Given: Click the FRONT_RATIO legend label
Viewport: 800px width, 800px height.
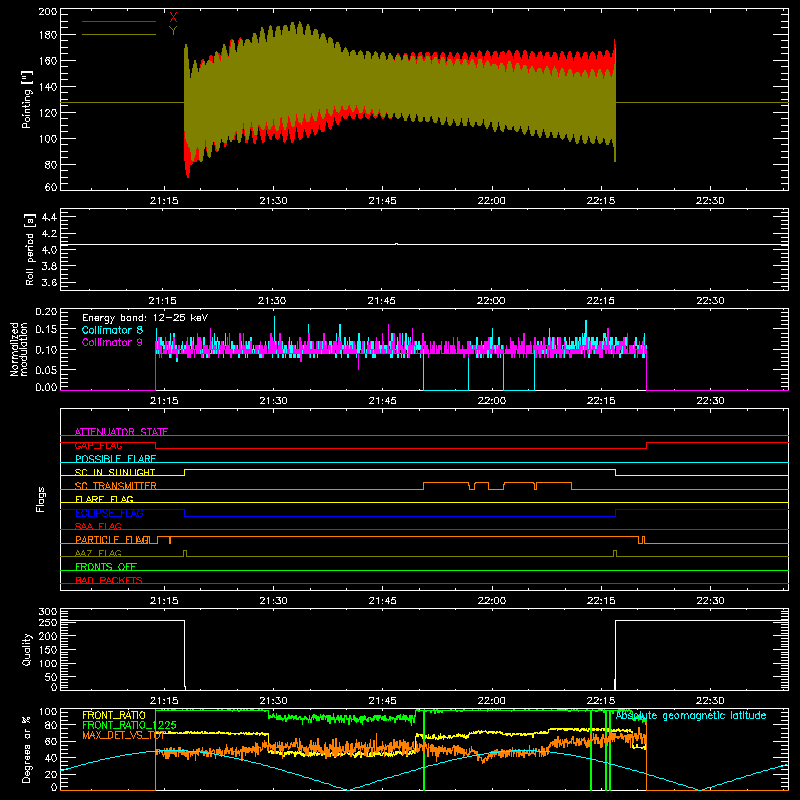Looking at the screenshot, I should 114,715.
